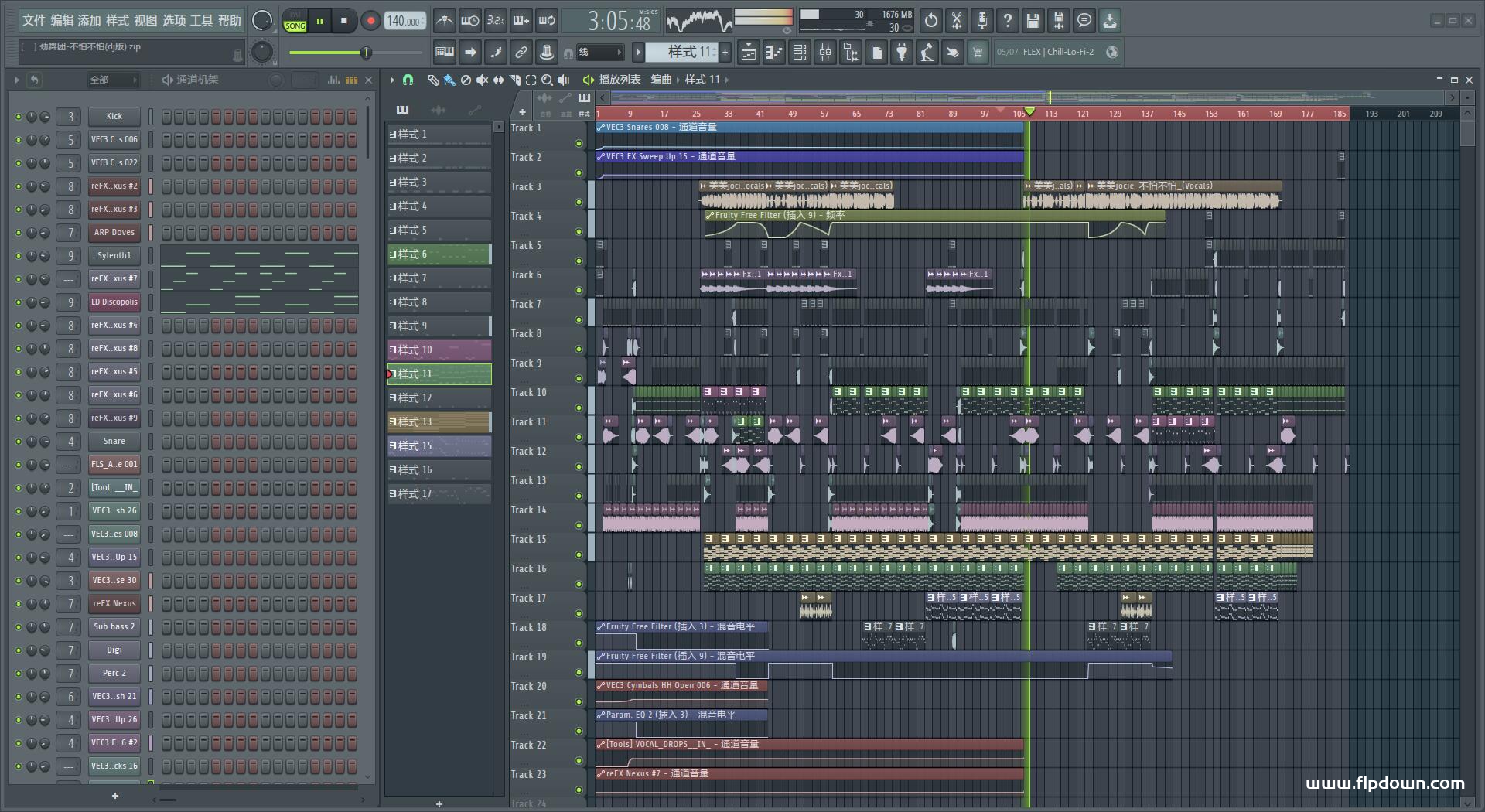Mute Track 1 in the playlist

coord(579,144)
